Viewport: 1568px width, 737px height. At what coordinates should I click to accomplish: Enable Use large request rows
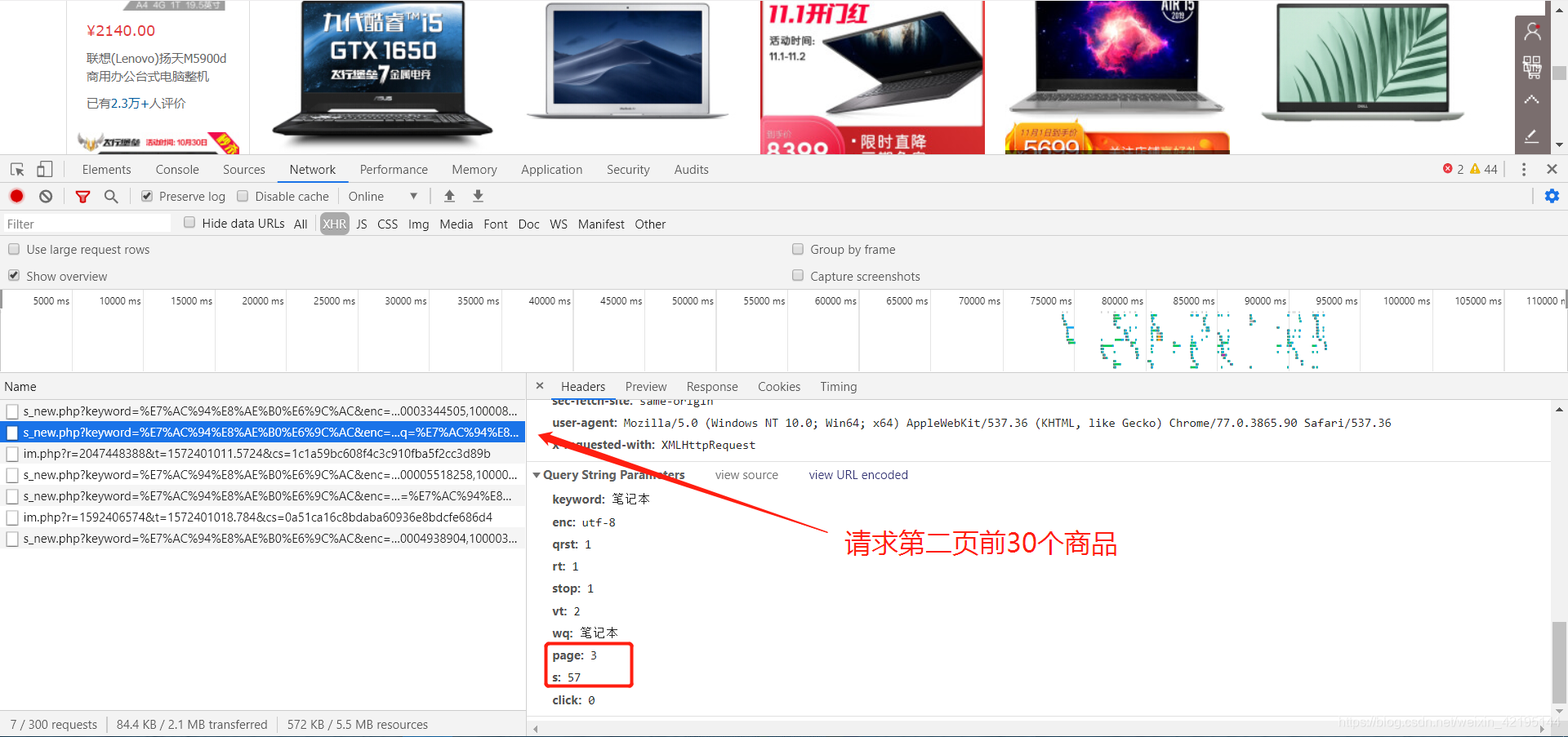click(14, 249)
